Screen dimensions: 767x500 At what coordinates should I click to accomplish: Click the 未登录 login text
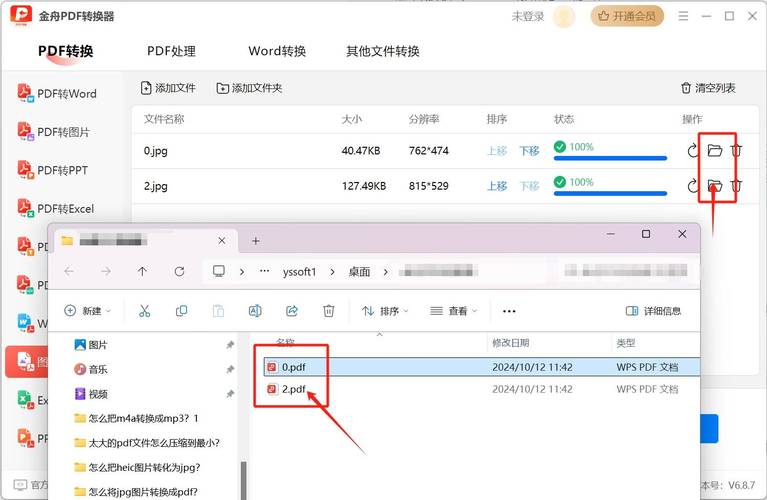[528, 17]
